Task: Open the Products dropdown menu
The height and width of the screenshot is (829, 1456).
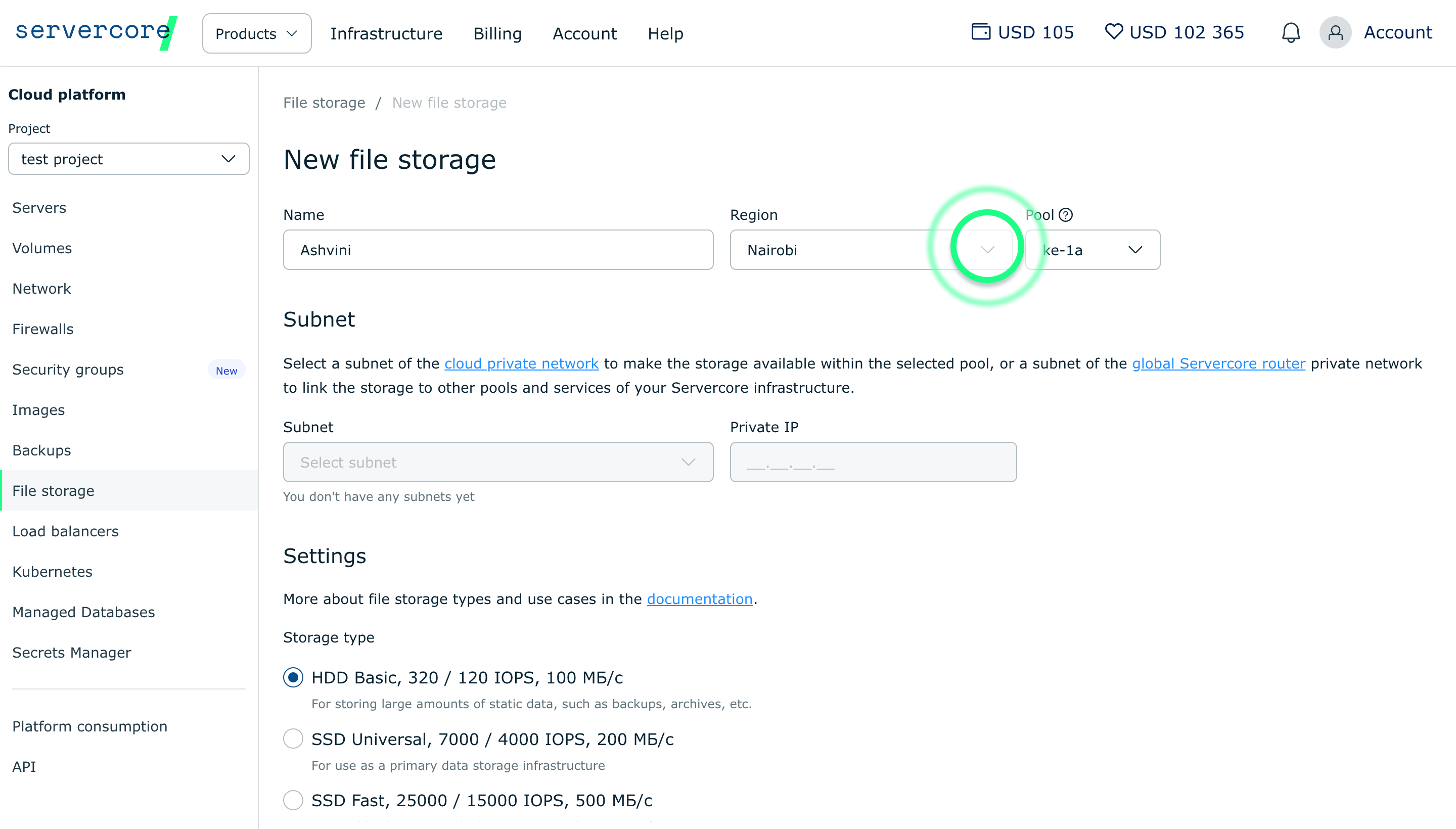Action: click(x=256, y=33)
